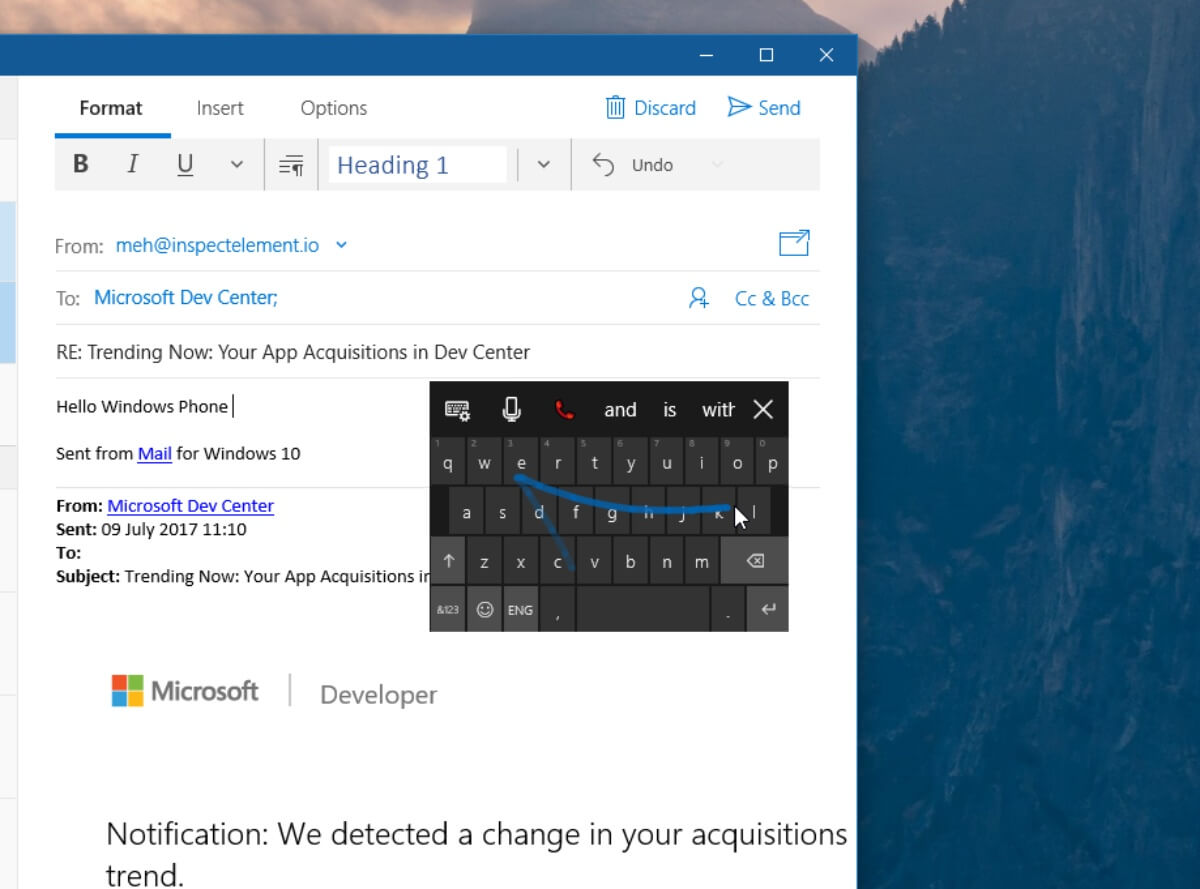
Task: Activate microphone dictation on keyboard
Action: (512, 409)
